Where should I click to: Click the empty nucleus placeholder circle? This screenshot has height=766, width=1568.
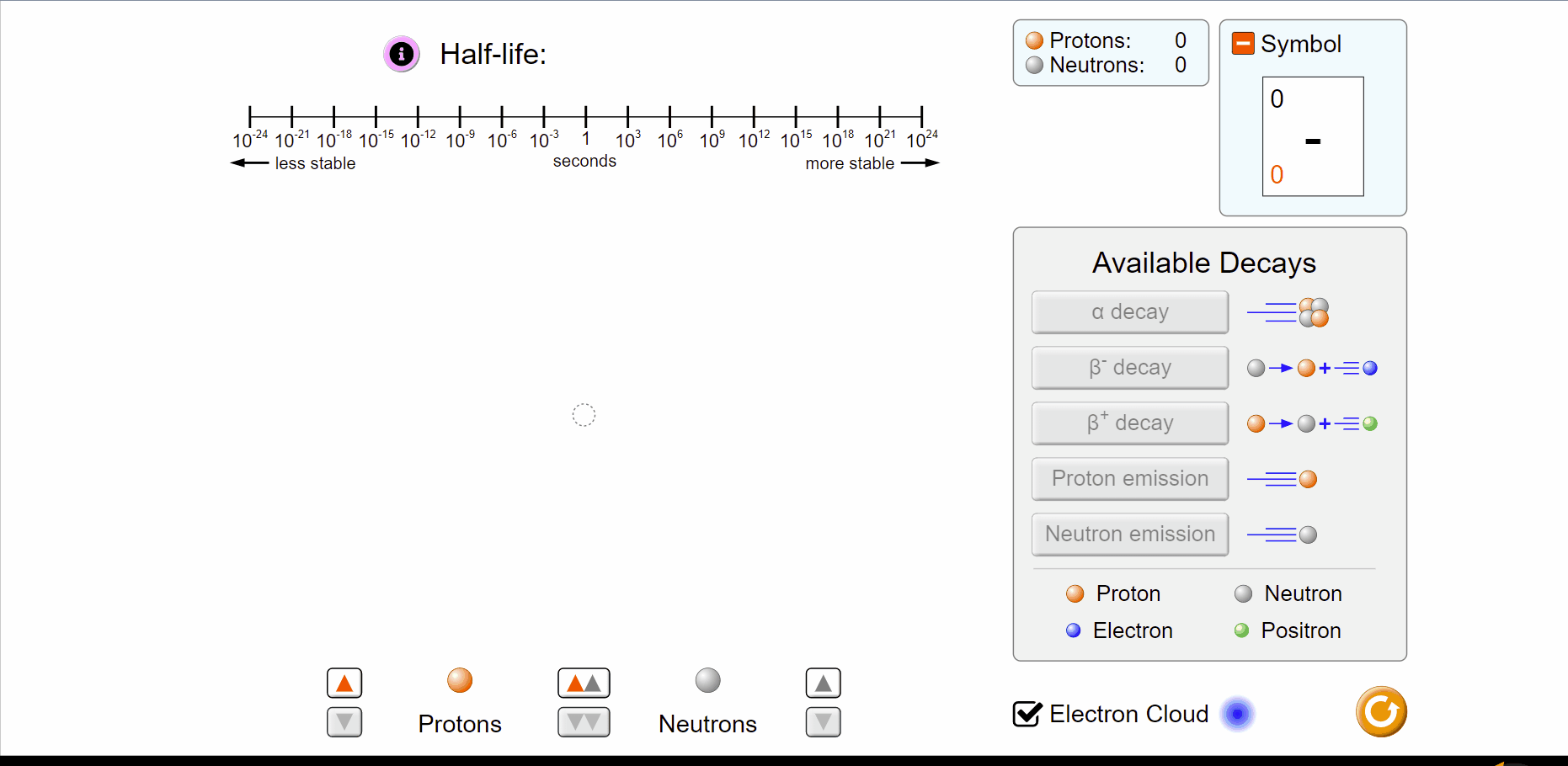point(584,414)
